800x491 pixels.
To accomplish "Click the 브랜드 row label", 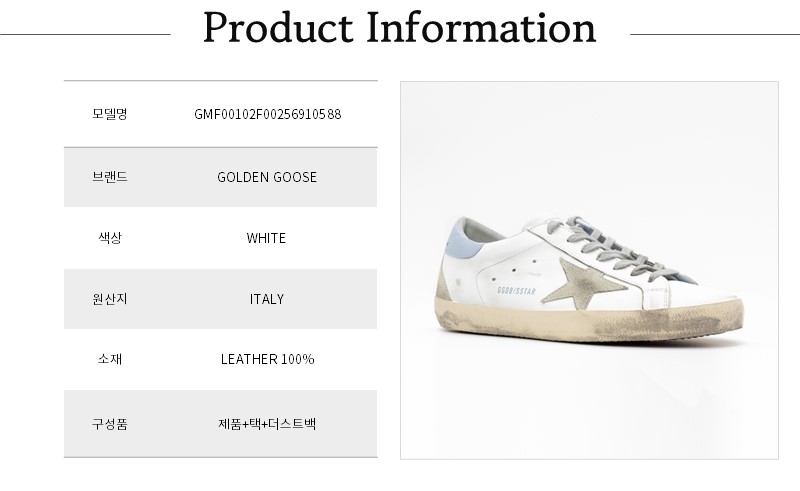I will click(109, 177).
